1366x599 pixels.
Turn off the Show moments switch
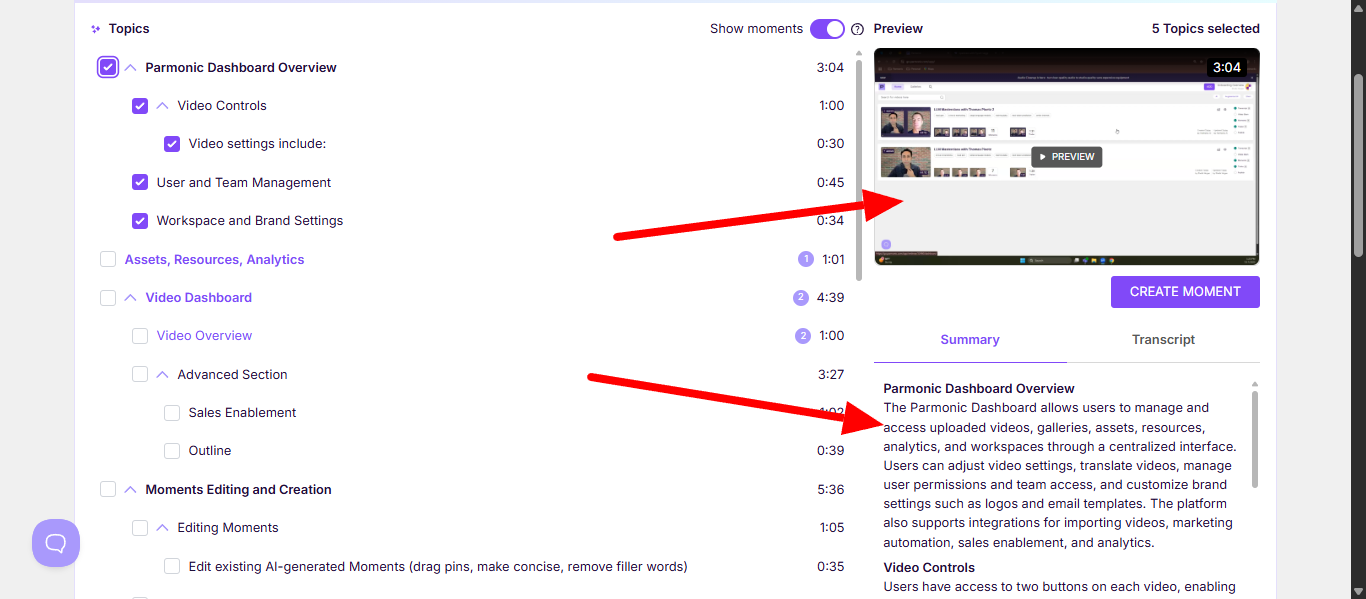point(827,29)
